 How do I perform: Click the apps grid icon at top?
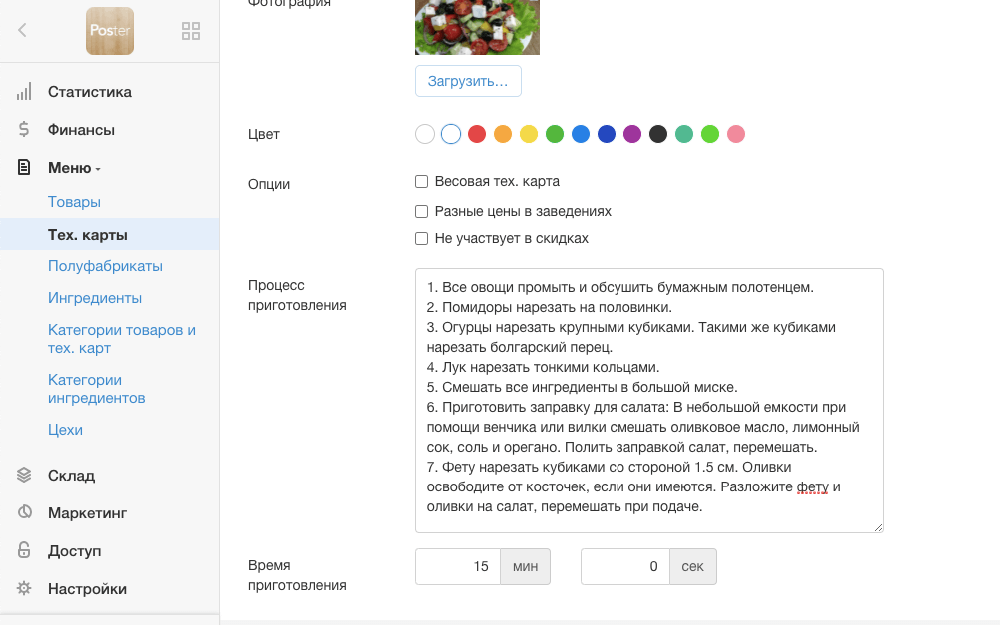tap(190, 31)
